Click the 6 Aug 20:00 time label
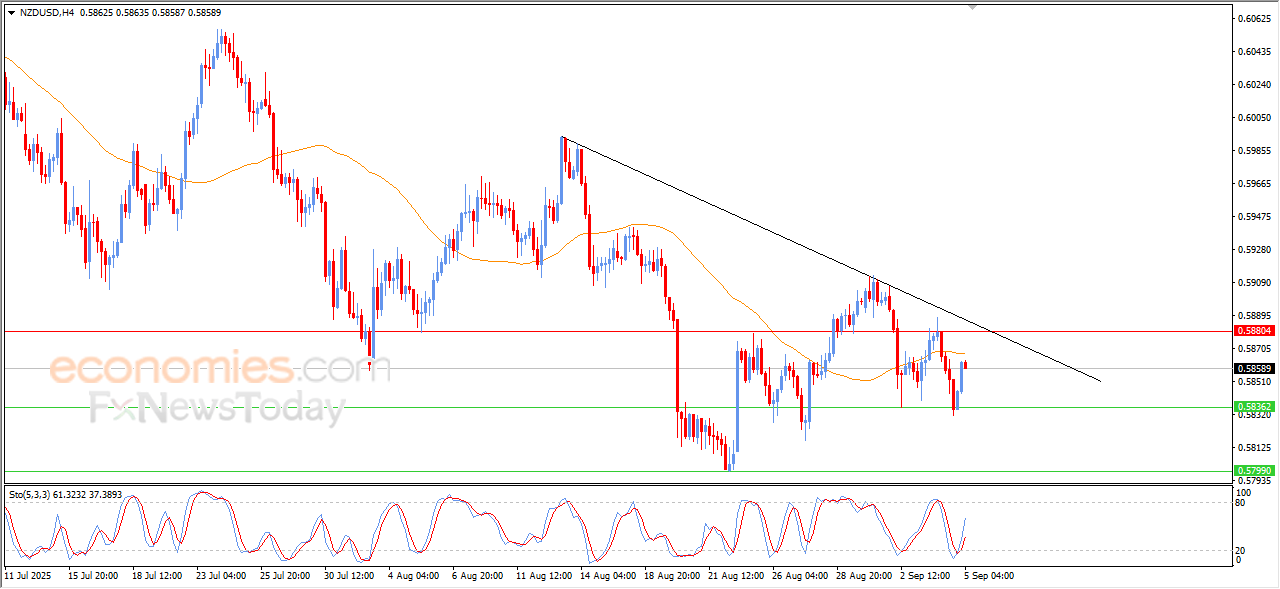This screenshot has height=589, width=1280. pyautogui.click(x=477, y=576)
